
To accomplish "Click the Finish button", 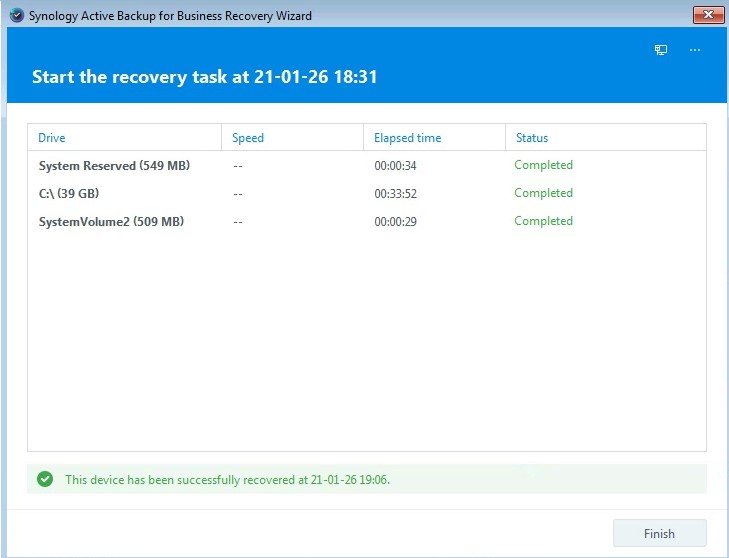I will [659, 533].
